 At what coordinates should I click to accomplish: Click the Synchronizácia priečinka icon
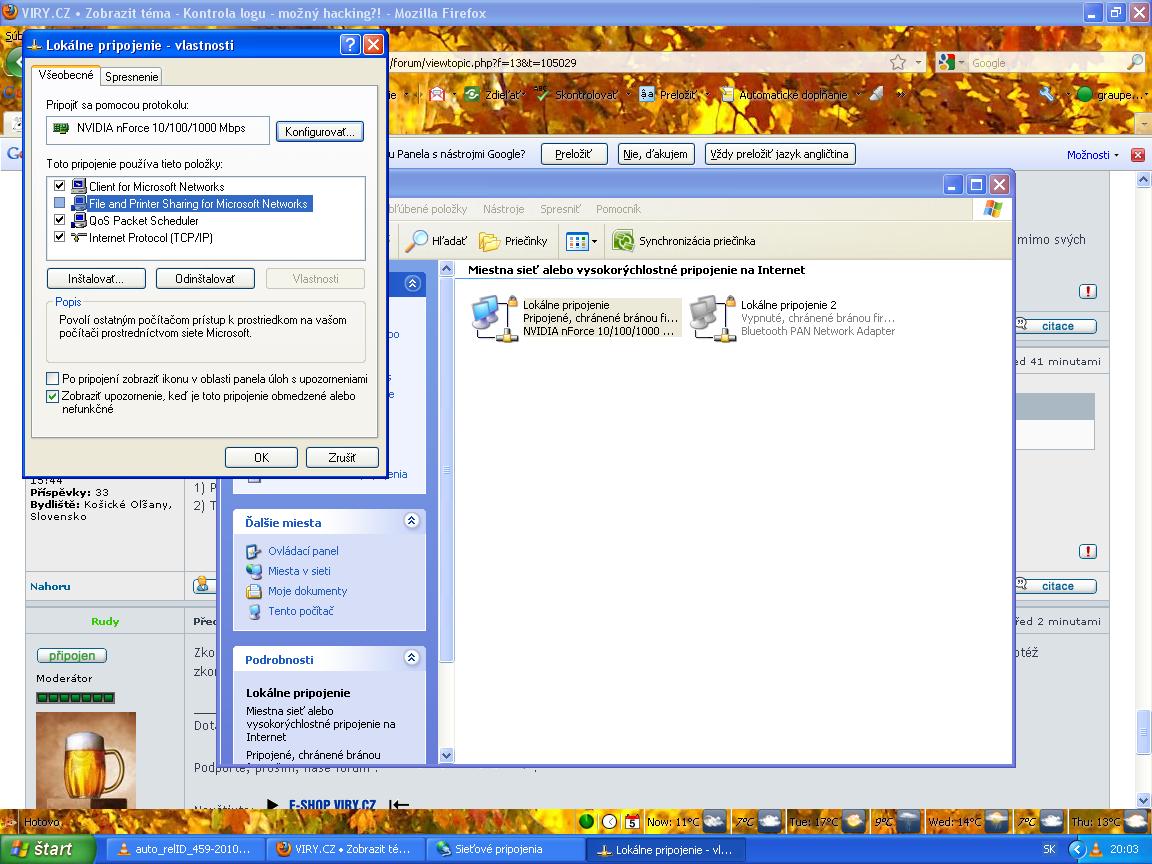623,241
